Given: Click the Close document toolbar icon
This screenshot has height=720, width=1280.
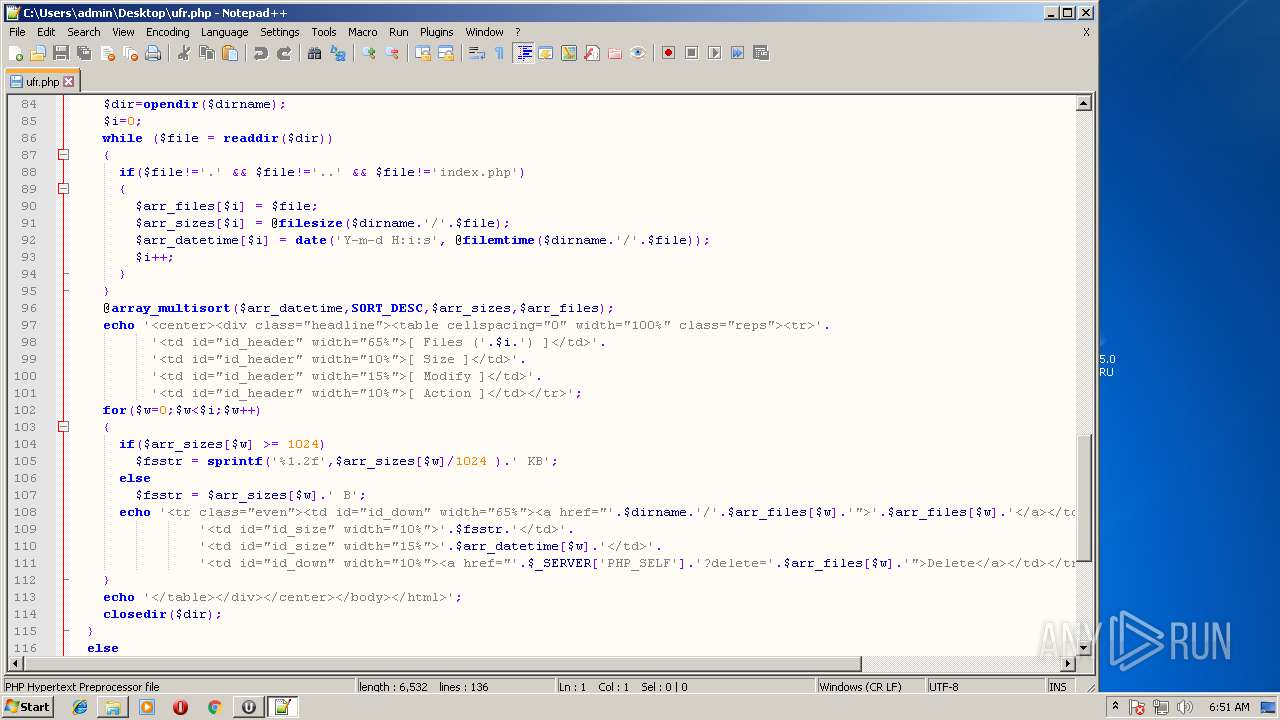Looking at the screenshot, I should point(107,53).
